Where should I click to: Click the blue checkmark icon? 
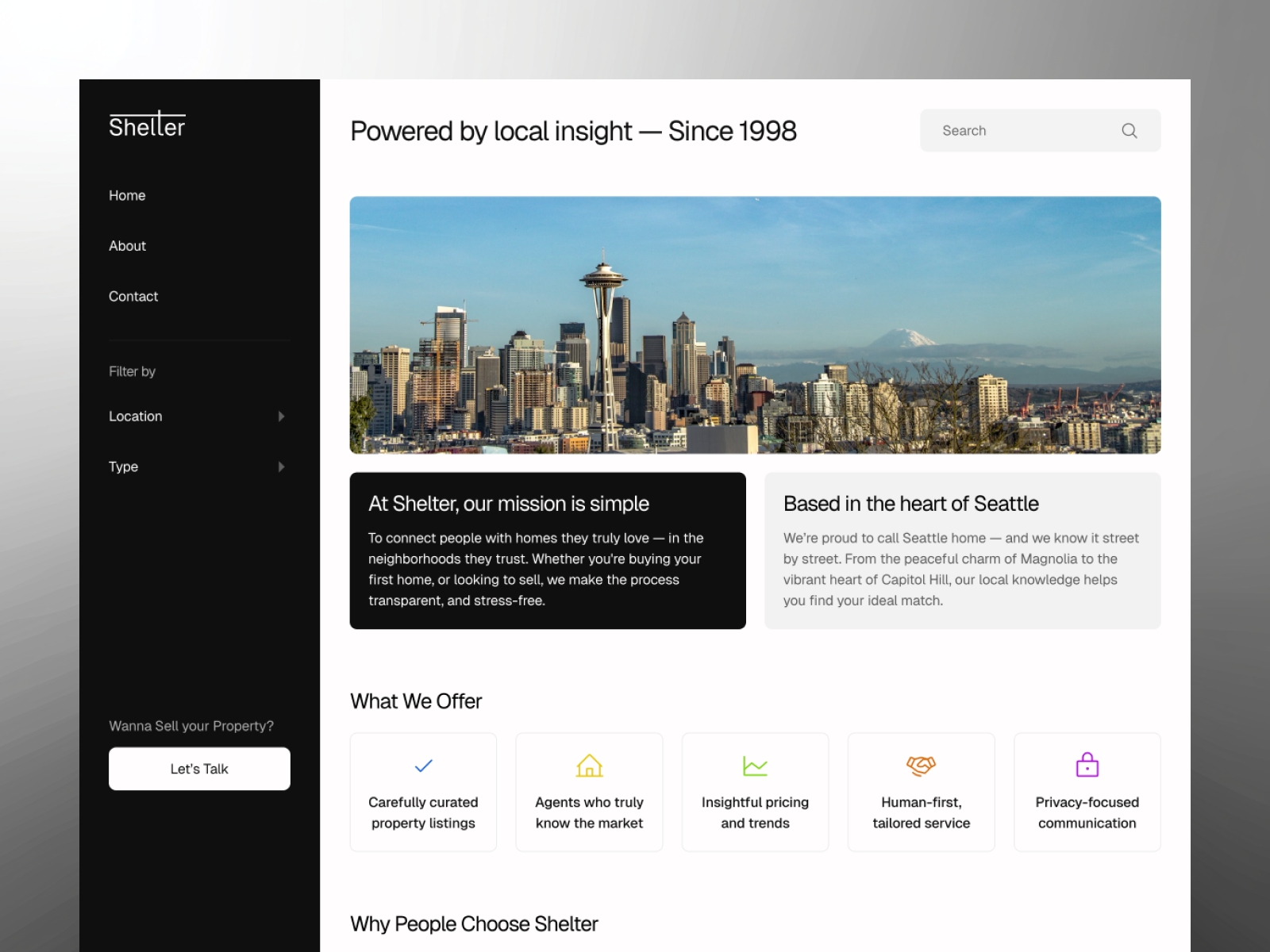pyautogui.click(x=424, y=766)
